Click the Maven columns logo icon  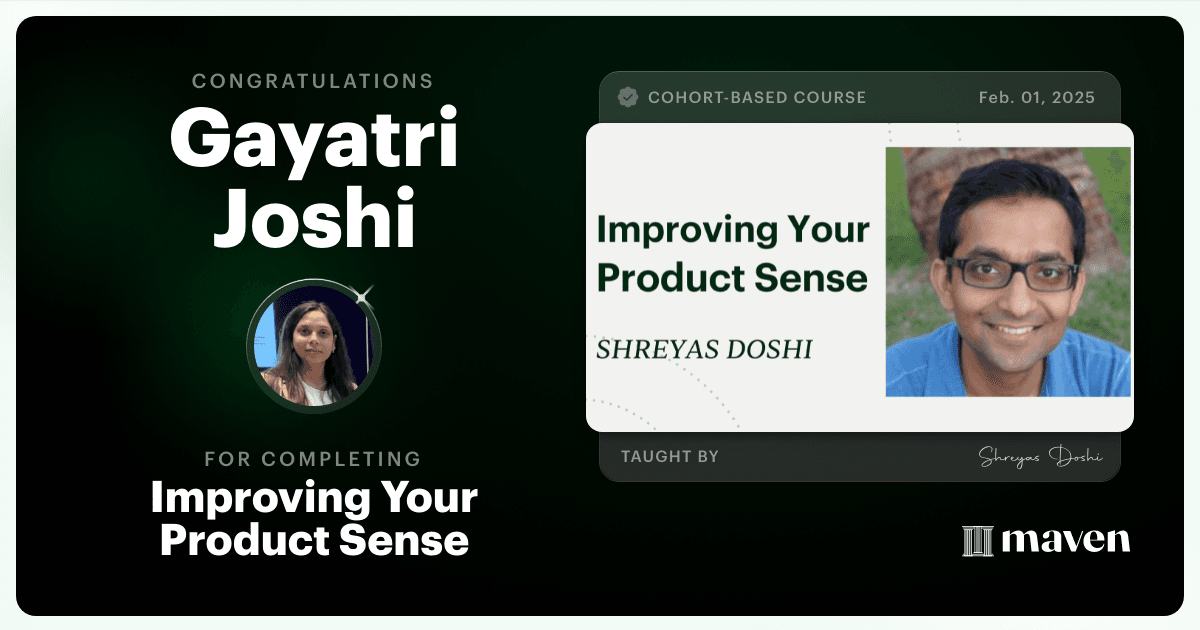coord(977,540)
